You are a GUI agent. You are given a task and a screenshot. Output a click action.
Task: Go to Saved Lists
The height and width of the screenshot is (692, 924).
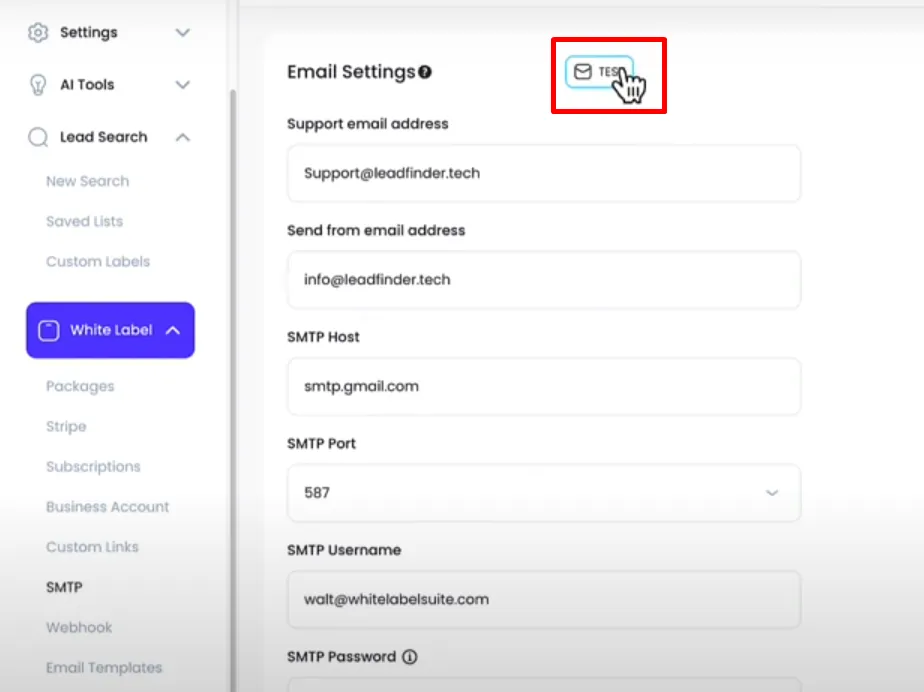[x=85, y=222]
